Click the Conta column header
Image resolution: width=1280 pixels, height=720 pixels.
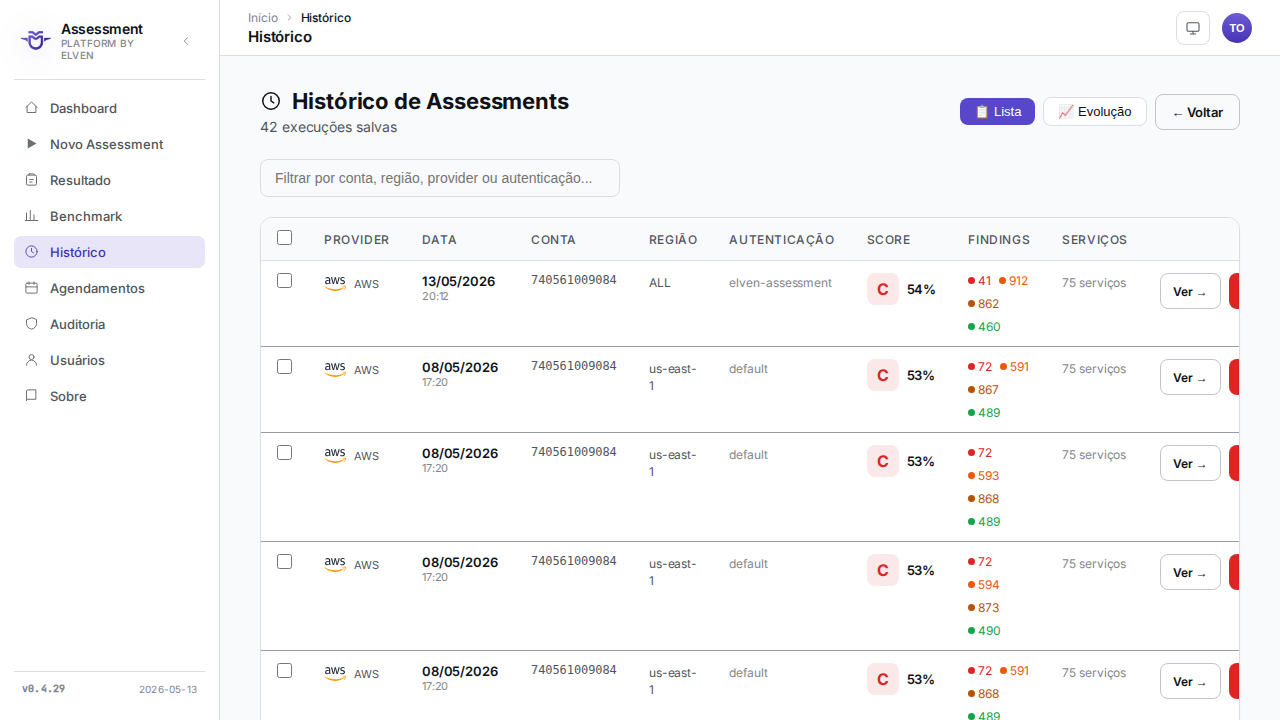point(553,240)
